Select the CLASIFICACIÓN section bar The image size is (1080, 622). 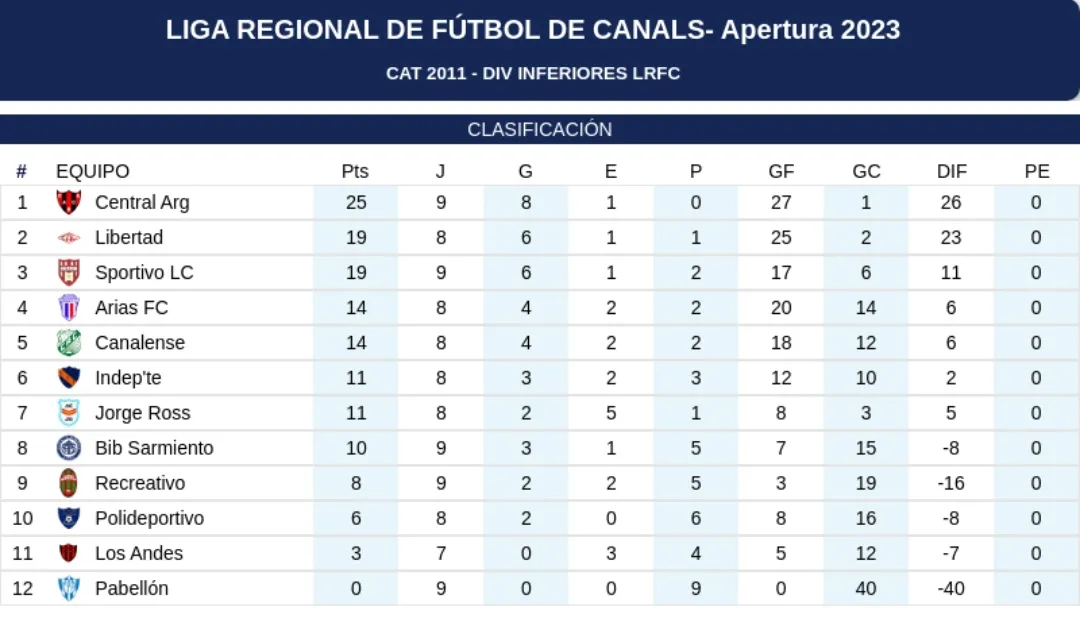(x=540, y=129)
